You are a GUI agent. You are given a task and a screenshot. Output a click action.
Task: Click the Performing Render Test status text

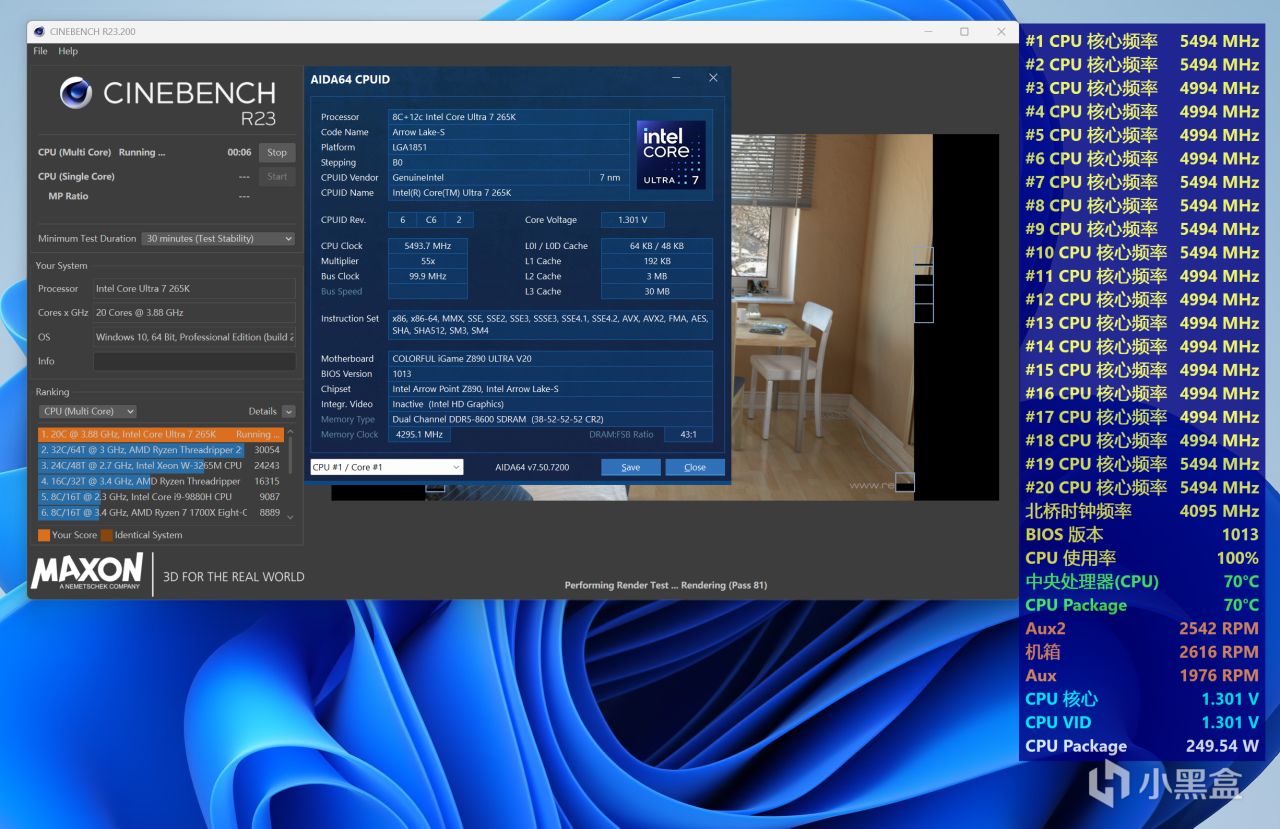point(666,585)
